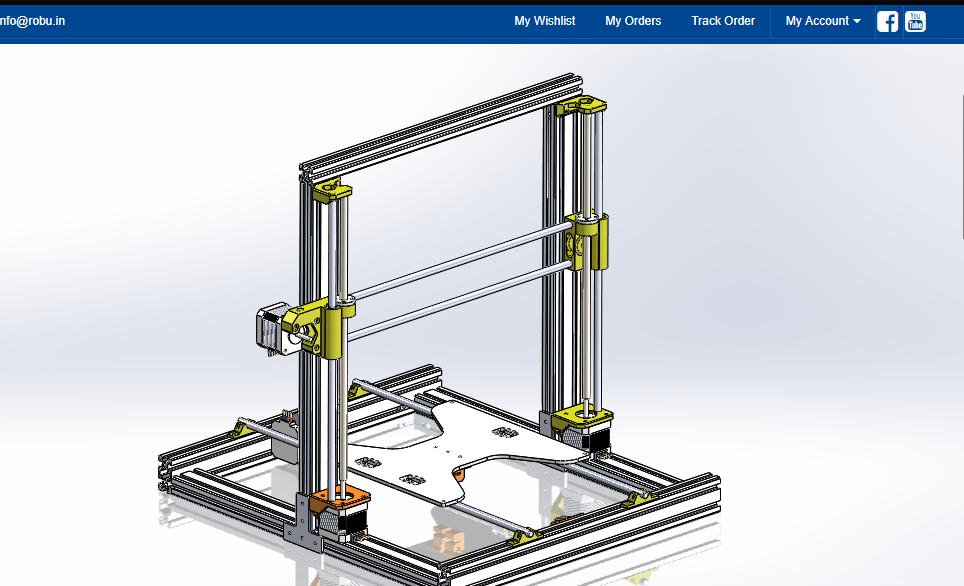964x586 pixels.
Task: Expand the My Account dropdown menu
Action: (820, 21)
